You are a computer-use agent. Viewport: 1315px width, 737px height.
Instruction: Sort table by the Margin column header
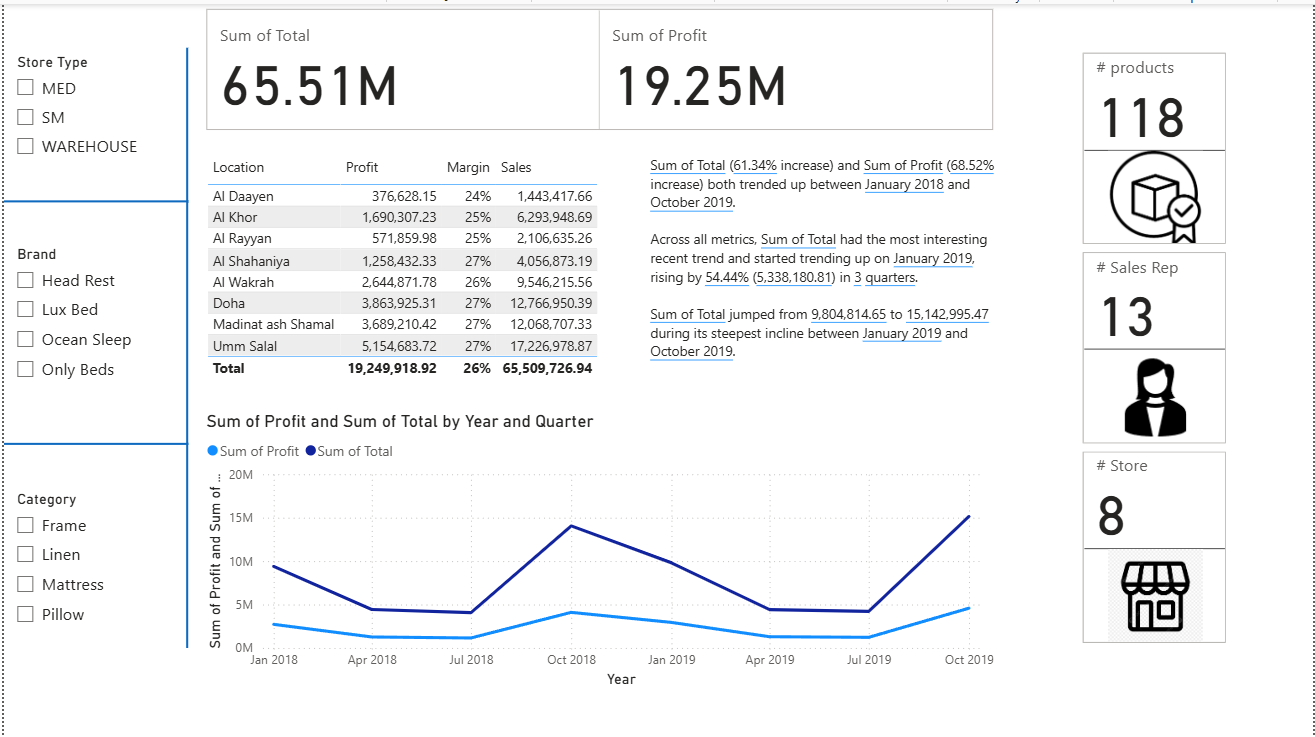468,167
